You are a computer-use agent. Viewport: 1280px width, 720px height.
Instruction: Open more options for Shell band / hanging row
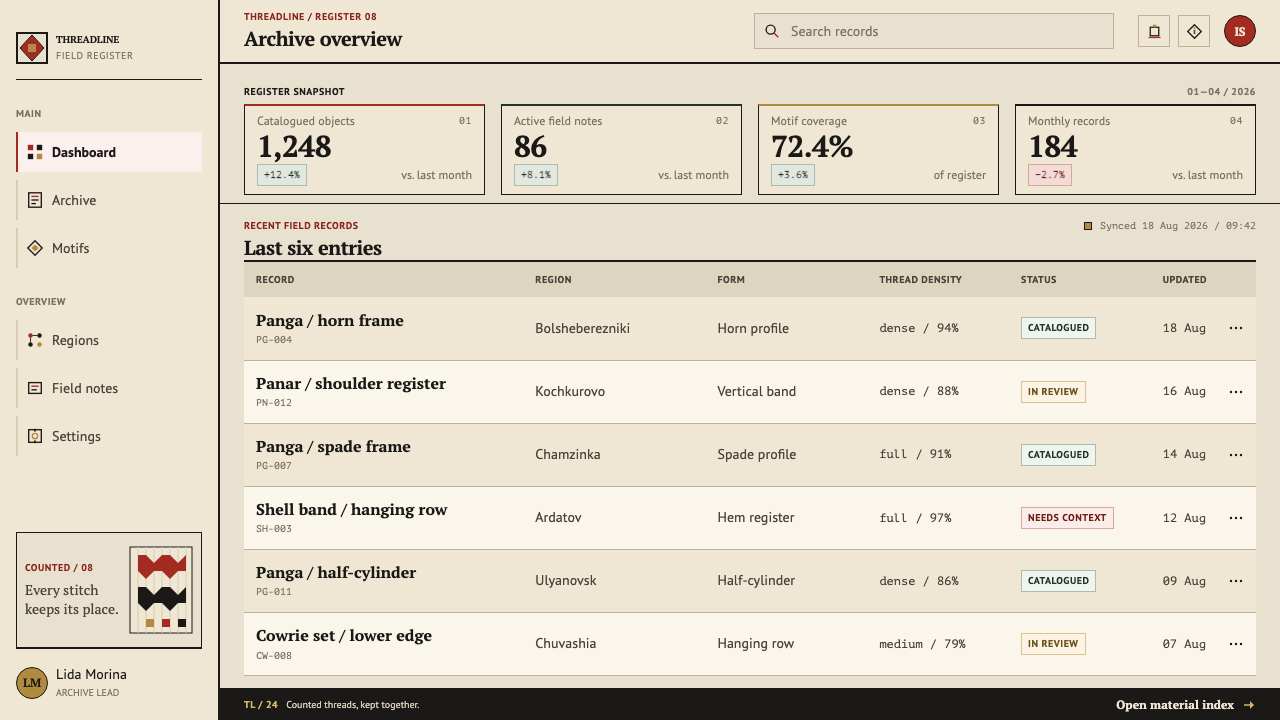[1236, 517]
